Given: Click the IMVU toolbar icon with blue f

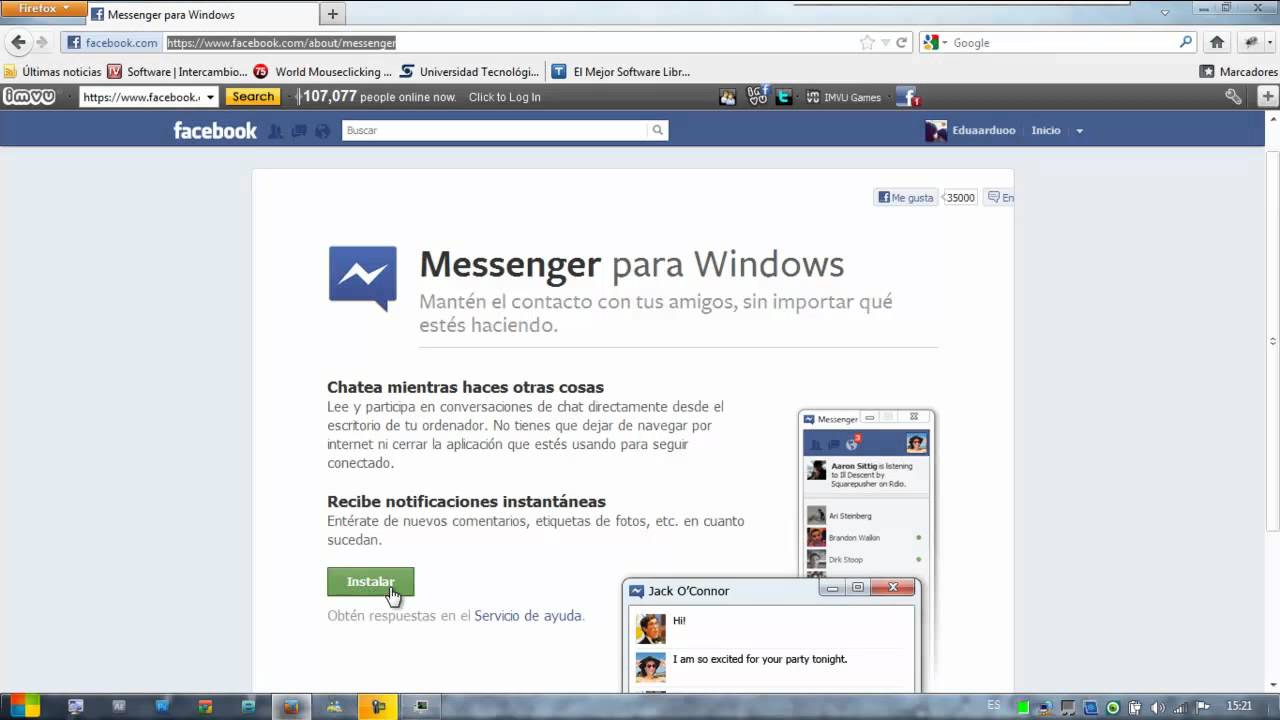Looking at the screenshot, I should [x=757, y=96].
